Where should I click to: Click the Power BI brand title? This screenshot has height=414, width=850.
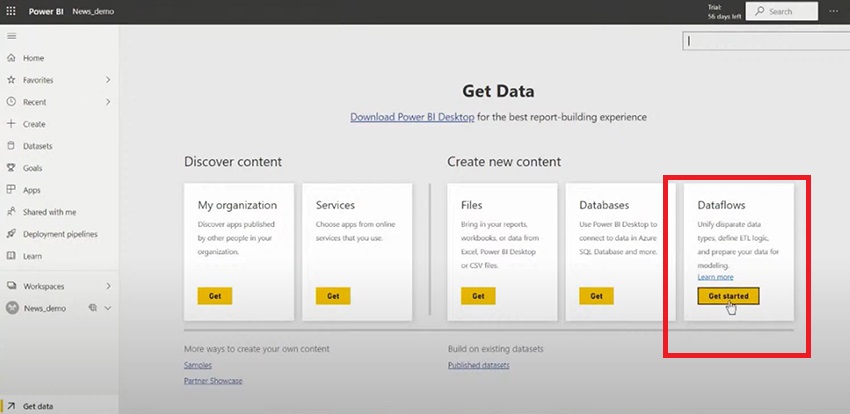pyautogui.click(x=46, y=11)
